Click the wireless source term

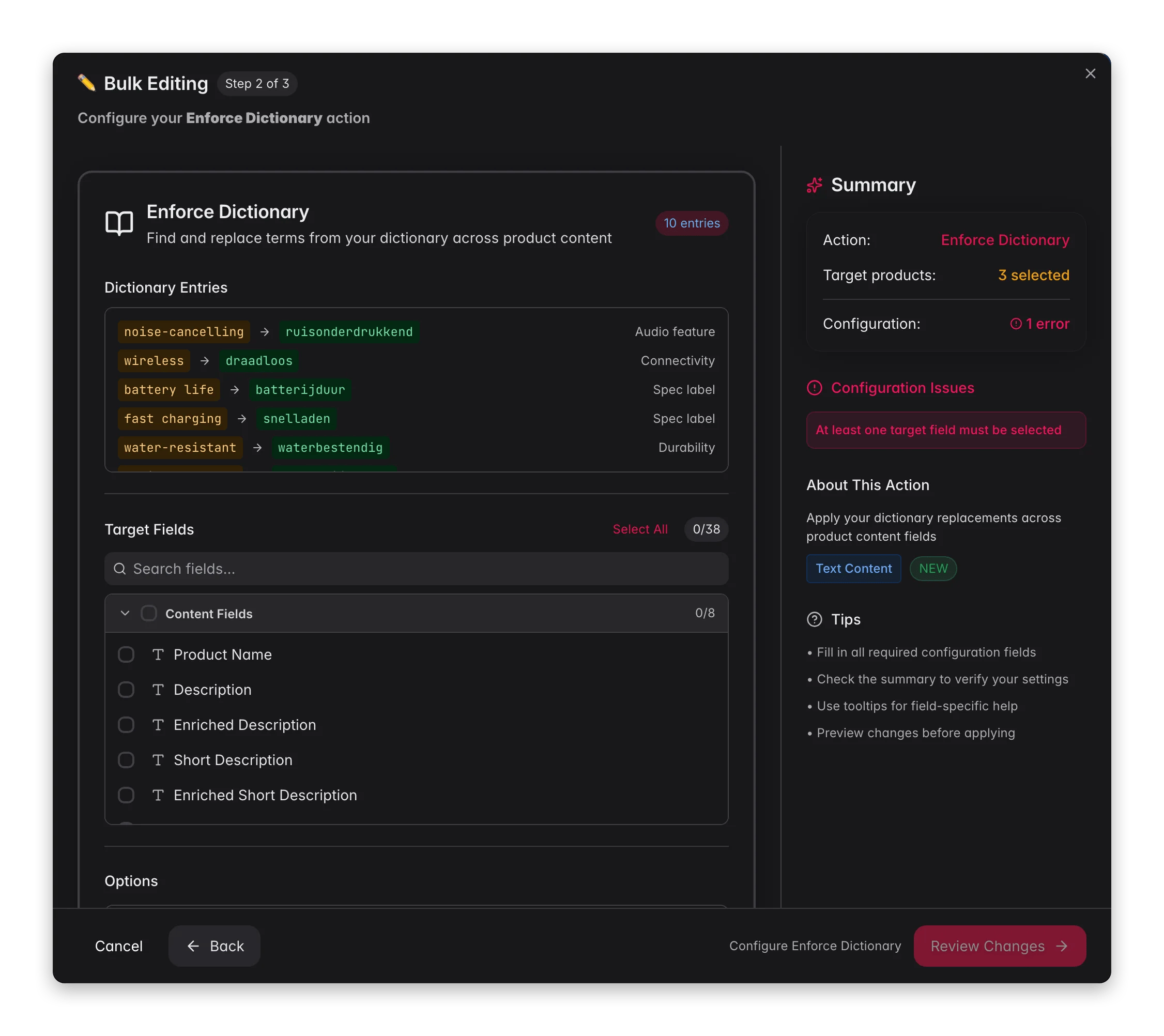[x=154, y=360]
